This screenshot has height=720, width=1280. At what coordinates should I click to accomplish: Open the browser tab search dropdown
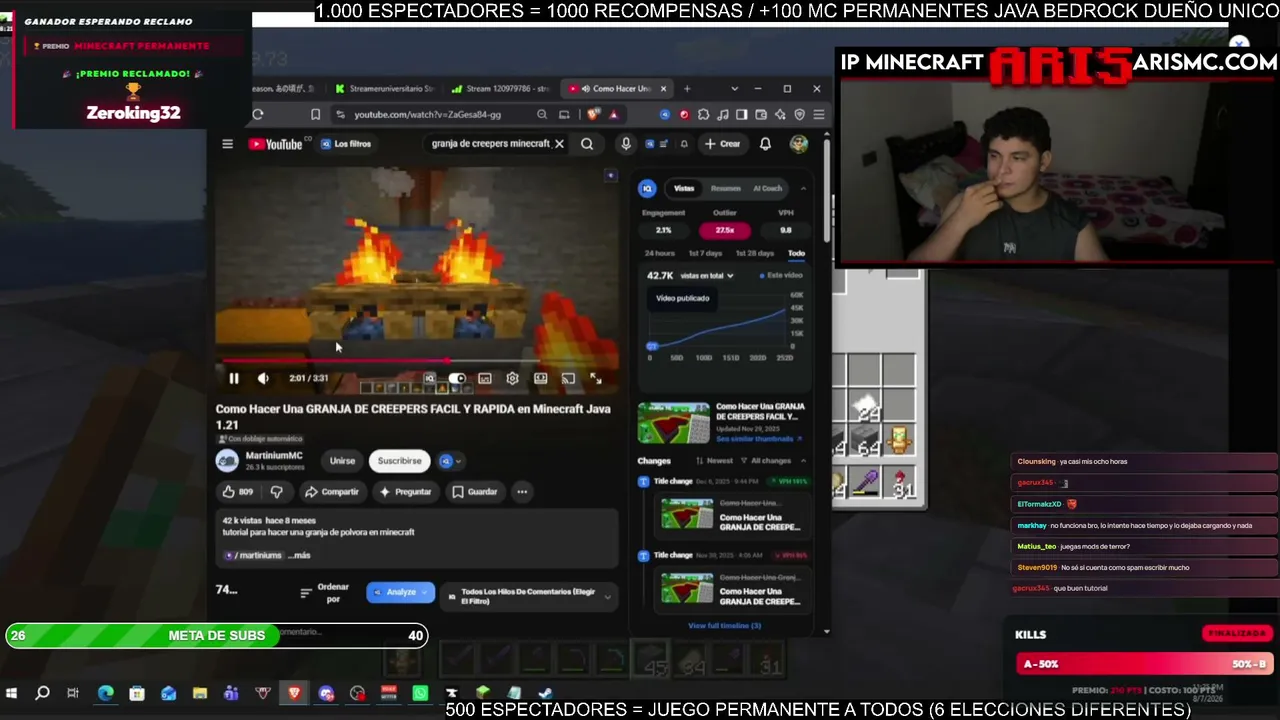coord(734,88)
